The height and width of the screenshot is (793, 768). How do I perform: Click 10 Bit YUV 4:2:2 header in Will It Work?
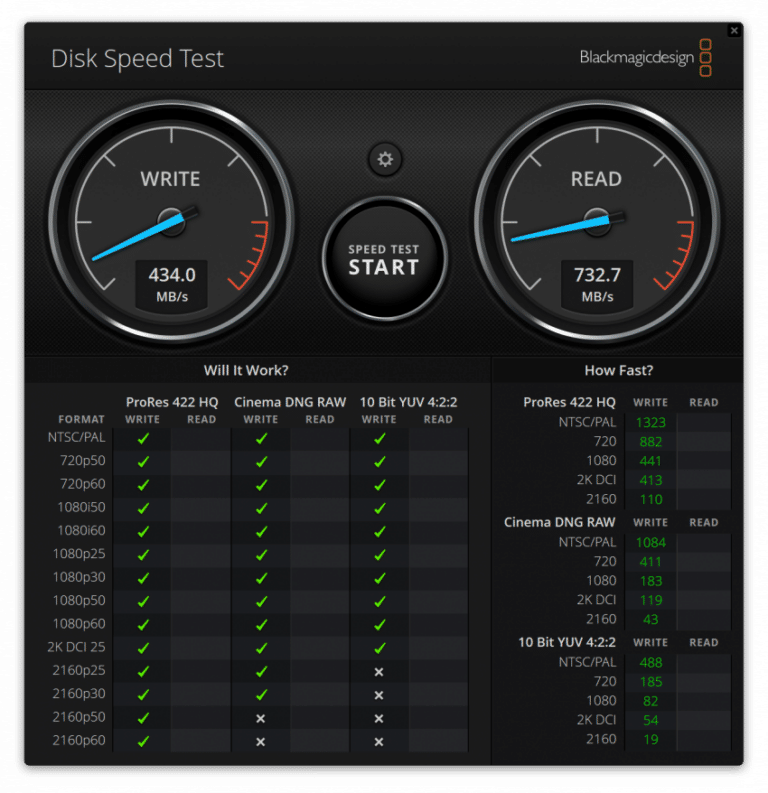coord(408,402)
